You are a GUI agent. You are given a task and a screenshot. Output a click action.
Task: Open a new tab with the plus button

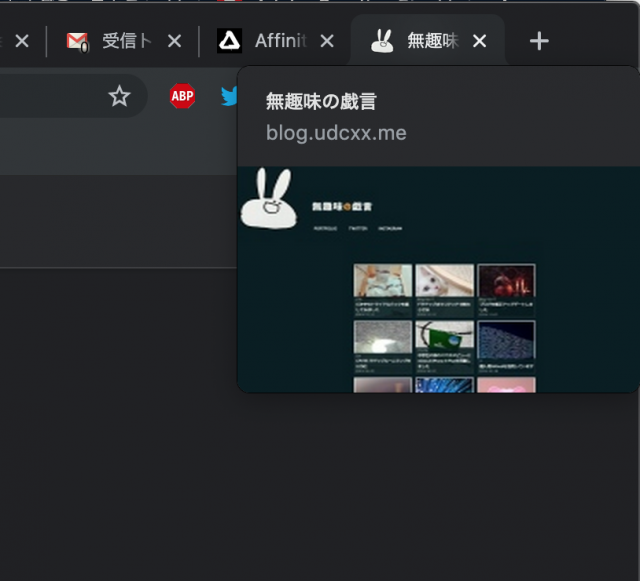click(539, 41)
